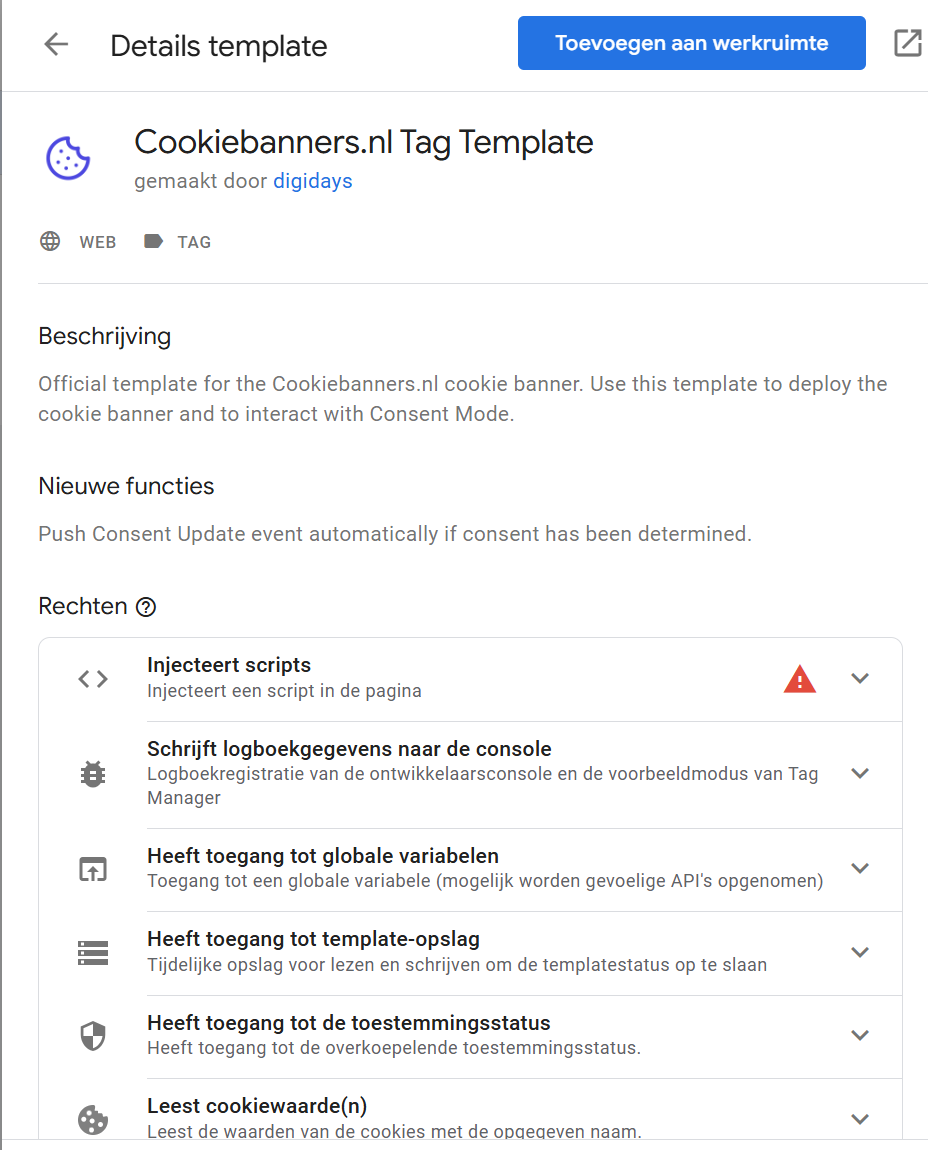Expand the Injecteert scripts permission
Viewport: 928px width, 1150px height.
(x=860, y=679)
